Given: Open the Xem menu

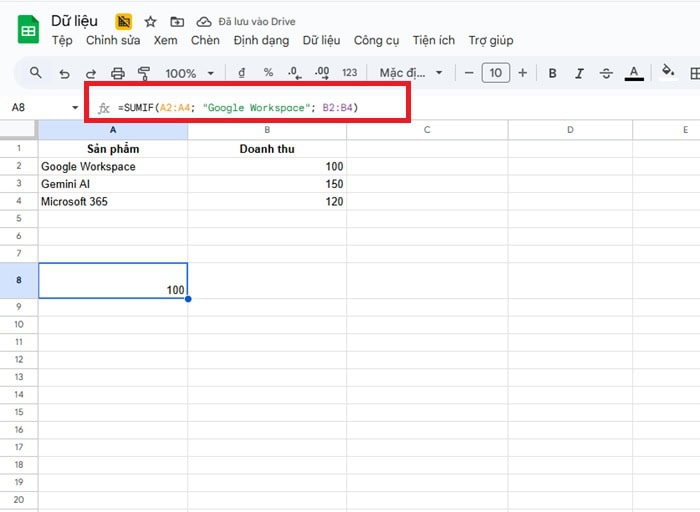Looking at the screenshot, I should pos(166,40).
